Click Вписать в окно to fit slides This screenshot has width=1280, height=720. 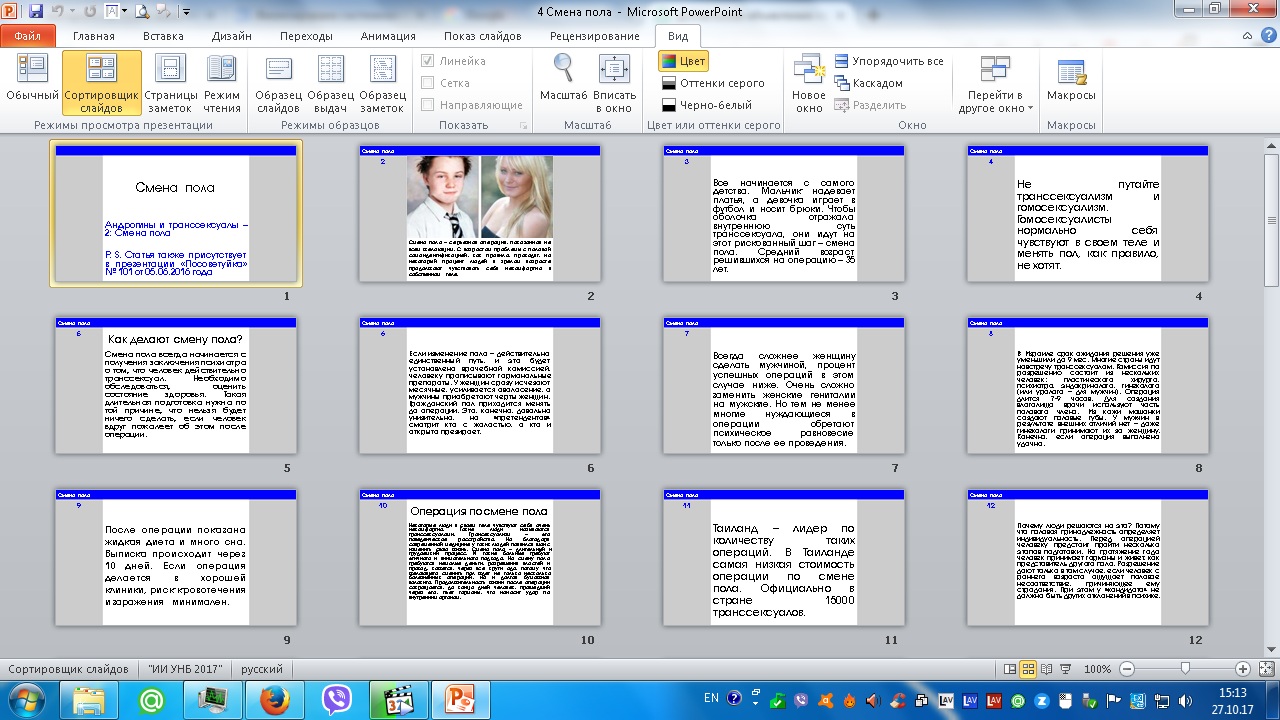[614, 82]
